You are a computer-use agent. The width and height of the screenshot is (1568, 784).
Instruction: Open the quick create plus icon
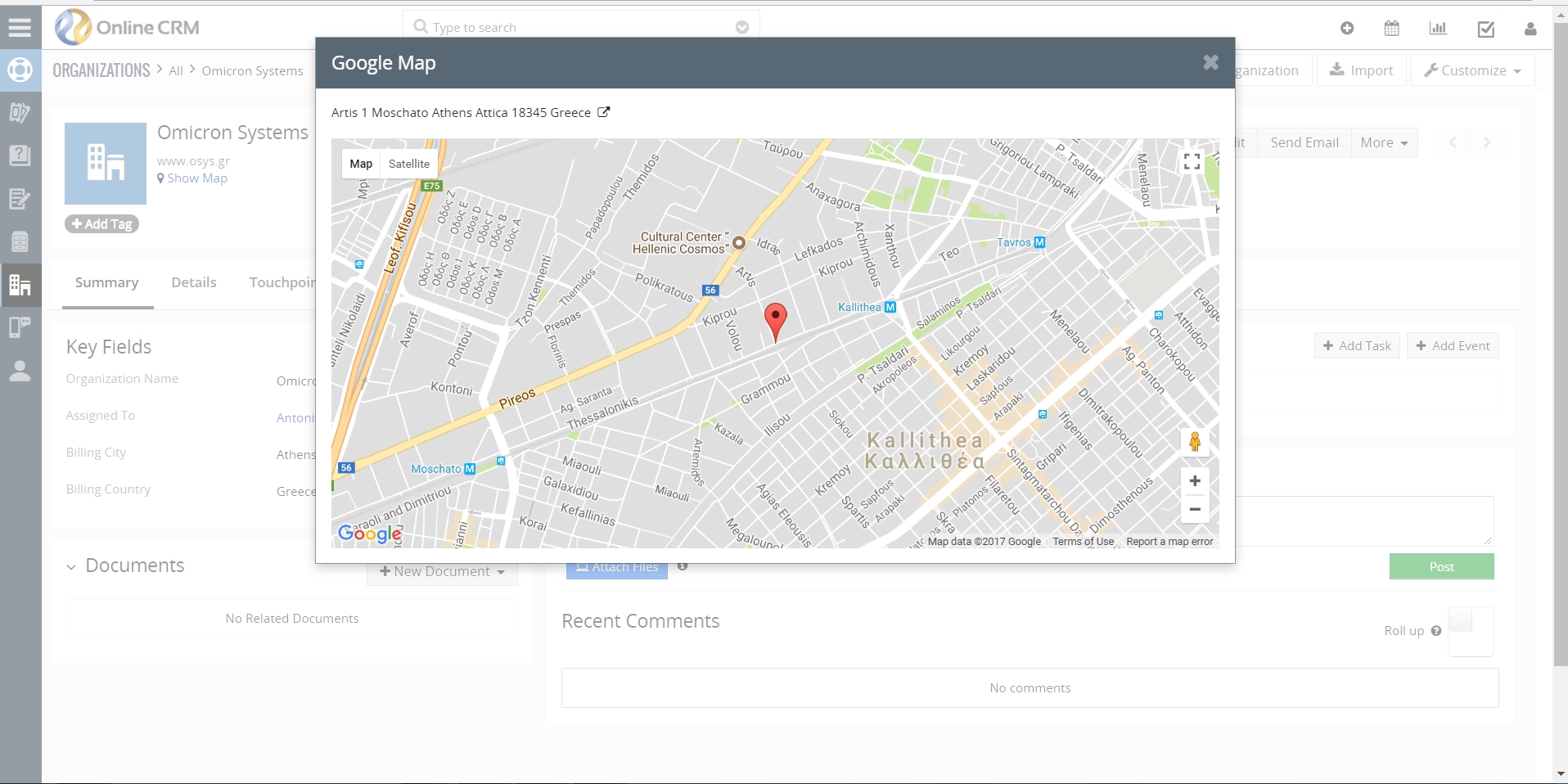point(1347,28)
